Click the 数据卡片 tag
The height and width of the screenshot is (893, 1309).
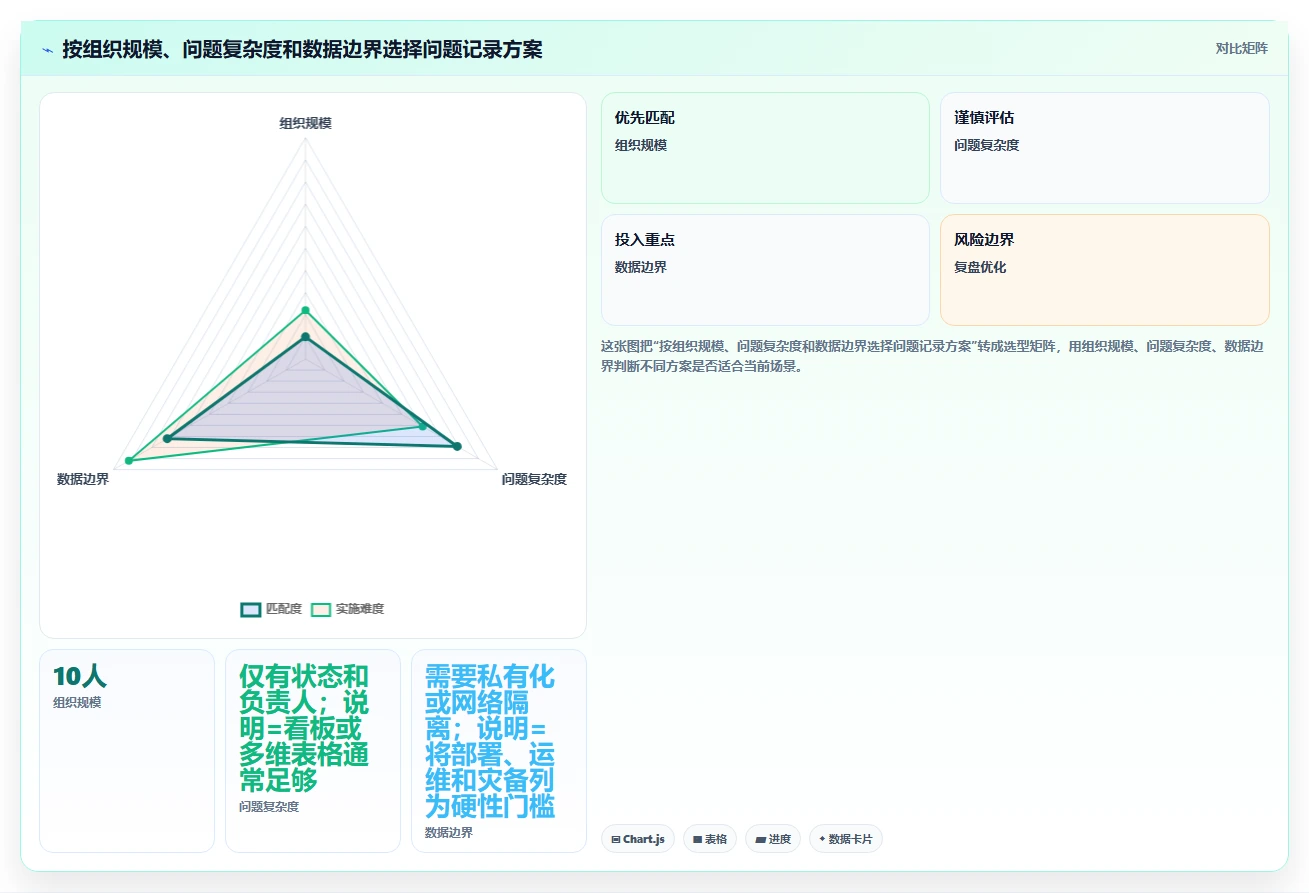point(846,839)
